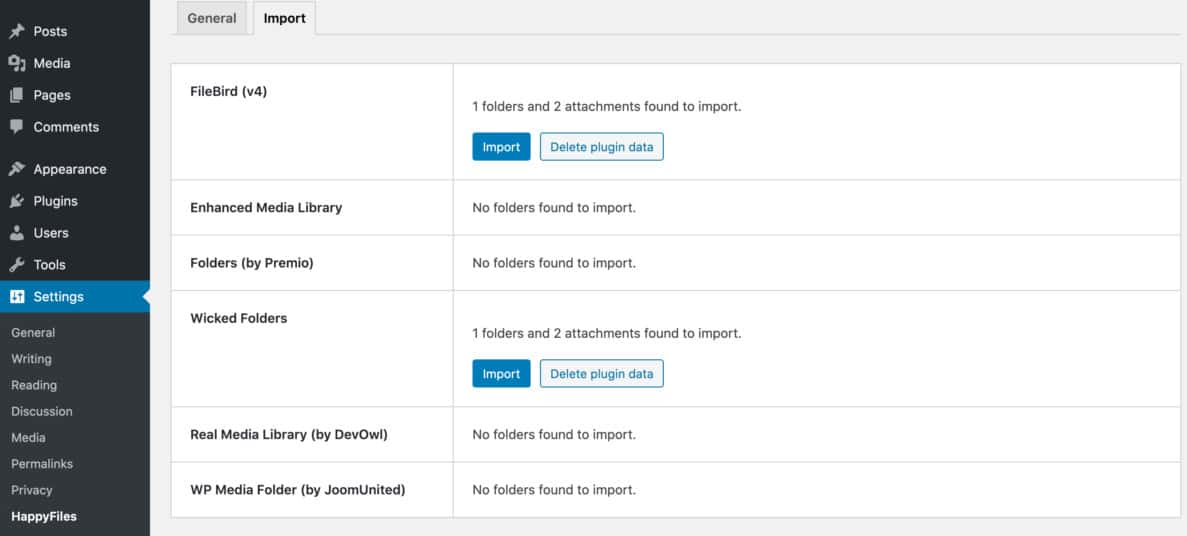
Task: Click the Plugins plug icon
Action: click(17, 201)
